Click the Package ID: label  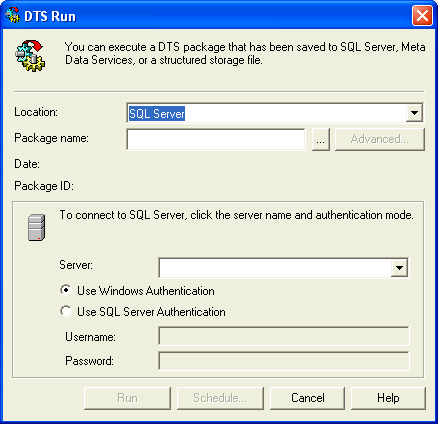click(x=44, y=186)
